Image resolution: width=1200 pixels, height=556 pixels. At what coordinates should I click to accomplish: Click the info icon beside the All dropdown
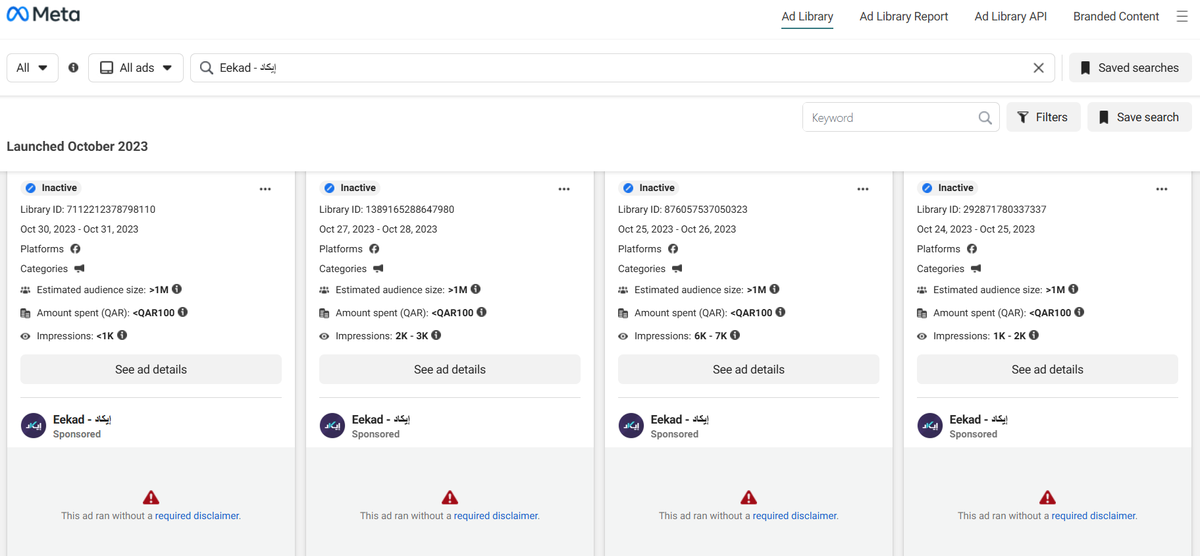tap(73, 68)
